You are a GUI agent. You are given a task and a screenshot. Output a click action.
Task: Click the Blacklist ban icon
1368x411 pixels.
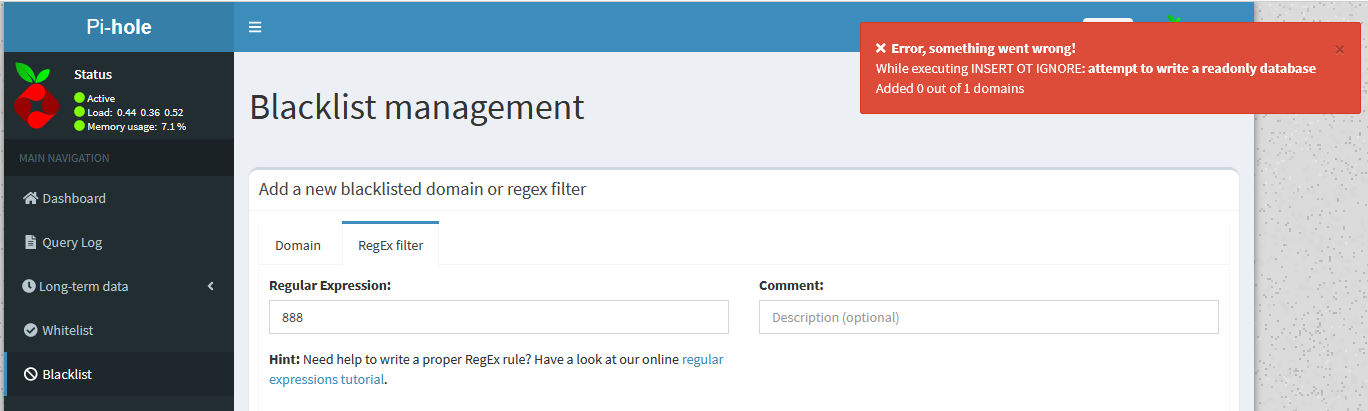pyautogui.click(x=30, y=374)
